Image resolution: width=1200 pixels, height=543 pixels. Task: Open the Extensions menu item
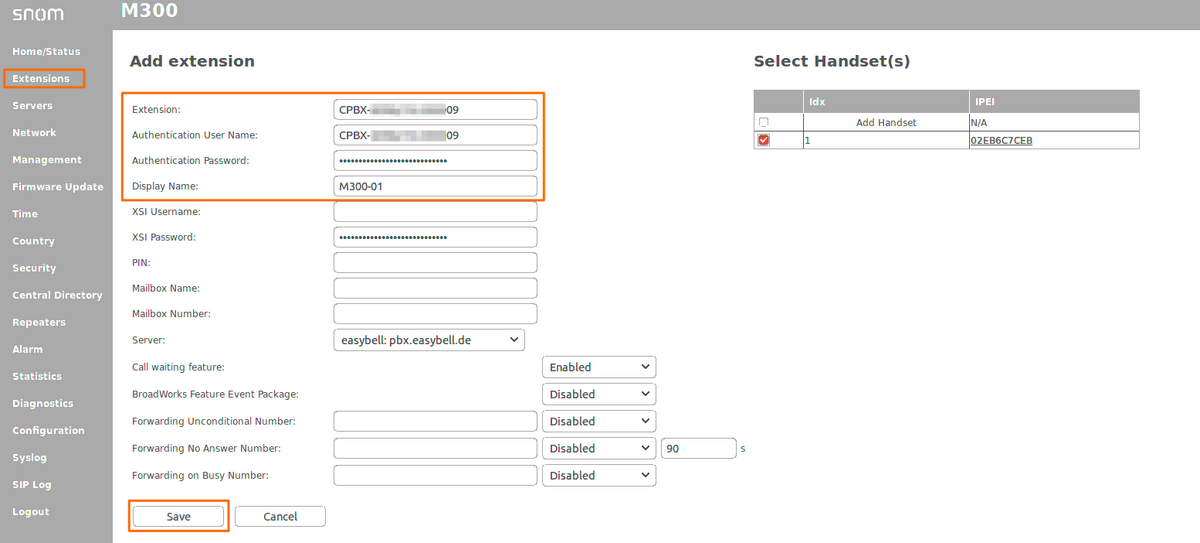tap(42, 78)
